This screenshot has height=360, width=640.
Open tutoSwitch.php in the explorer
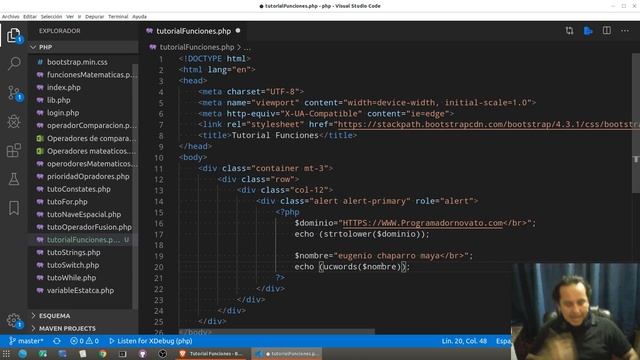(x=73, y=265)
